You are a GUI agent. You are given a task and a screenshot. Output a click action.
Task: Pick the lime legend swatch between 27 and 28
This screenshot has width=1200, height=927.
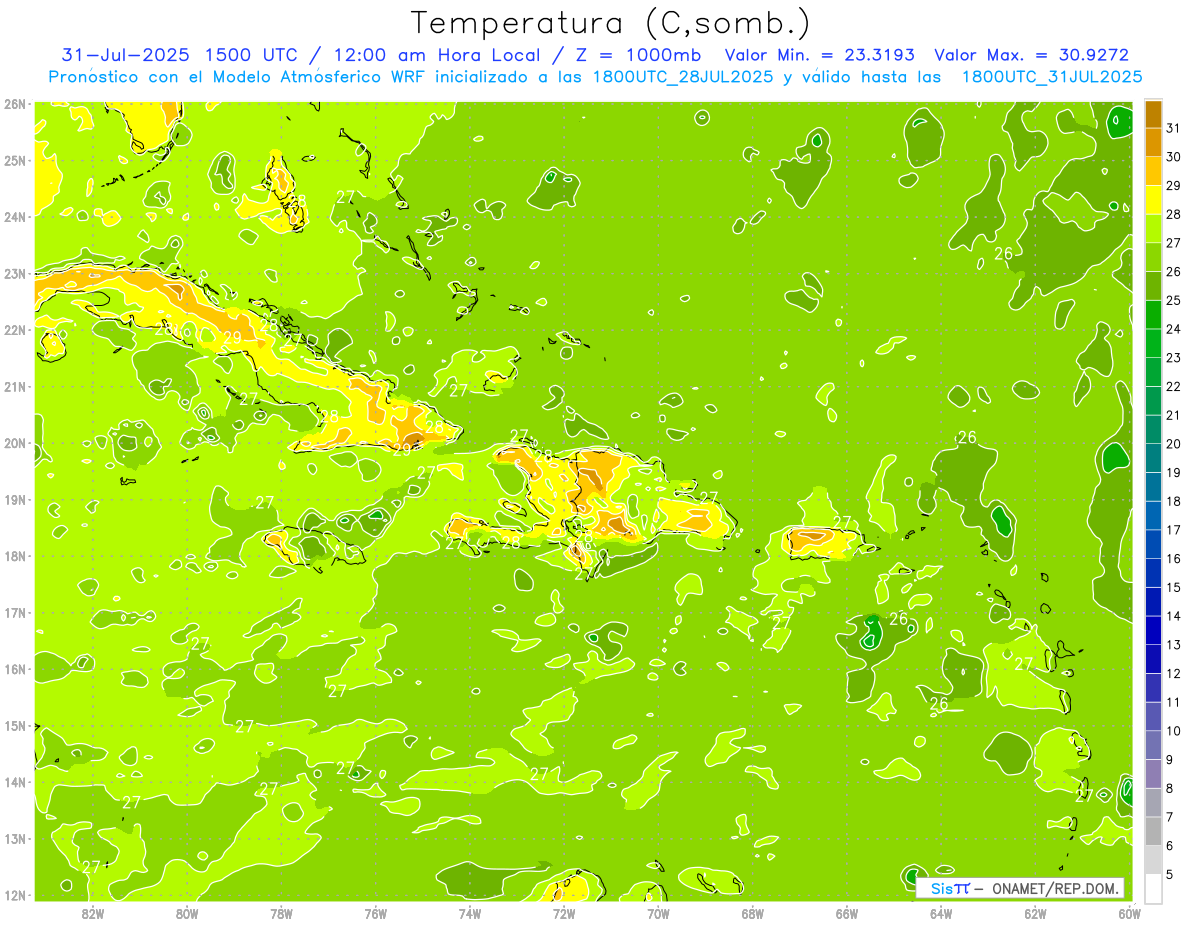tap(1153, 228)
